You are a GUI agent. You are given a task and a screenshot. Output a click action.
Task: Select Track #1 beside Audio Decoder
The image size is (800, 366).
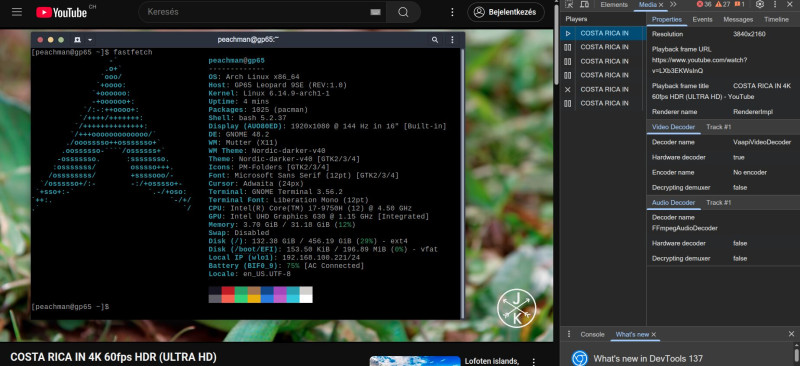[x=719, y=203]
